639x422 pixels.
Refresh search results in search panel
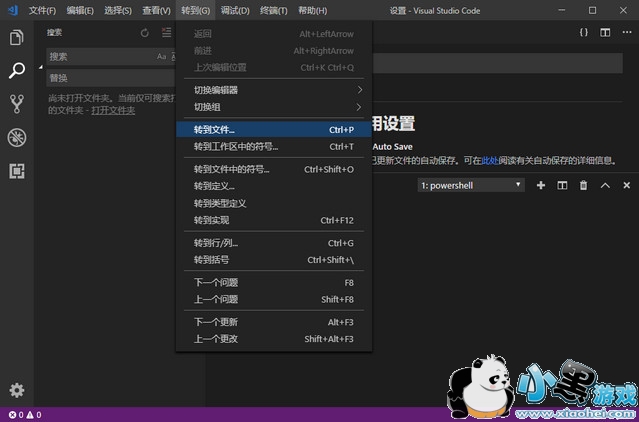pyautogui.click(x=145, y=33)
